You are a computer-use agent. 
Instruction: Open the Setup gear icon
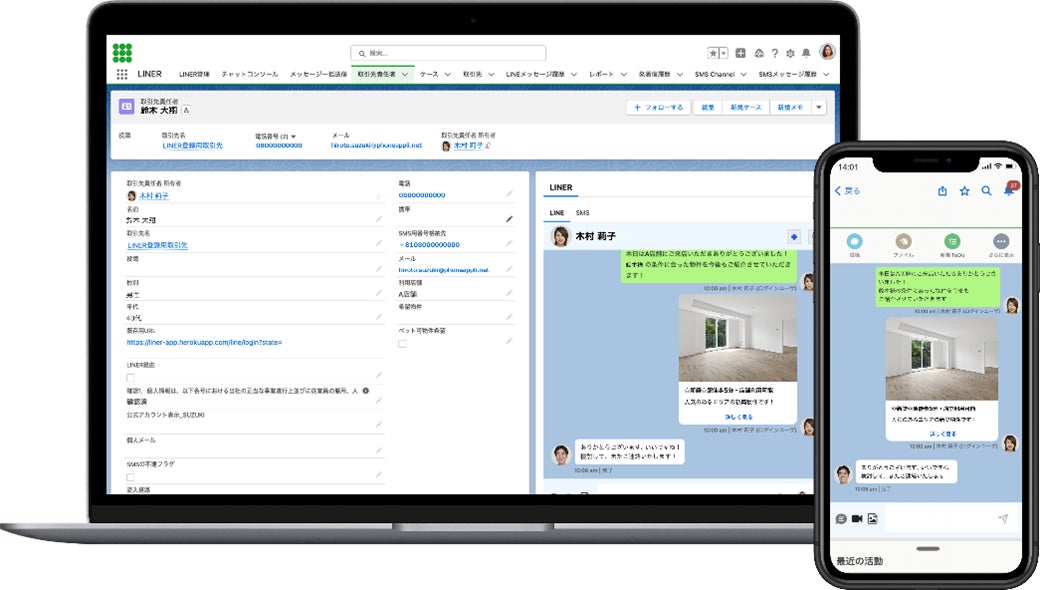[x=790, y=53]
